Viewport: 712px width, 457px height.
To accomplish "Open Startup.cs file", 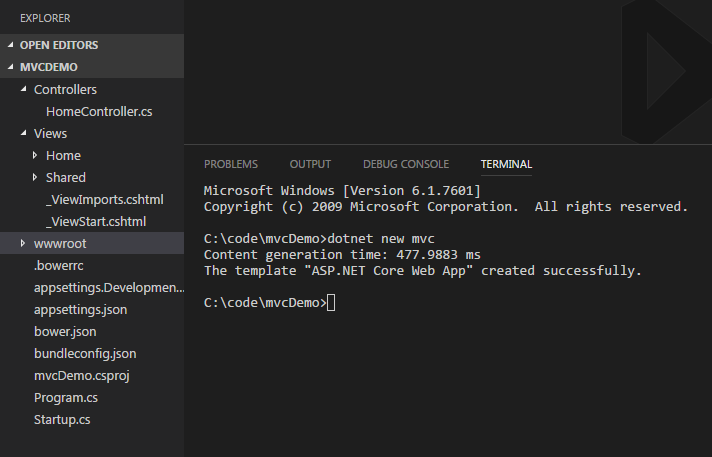I will tap(62, 420).
